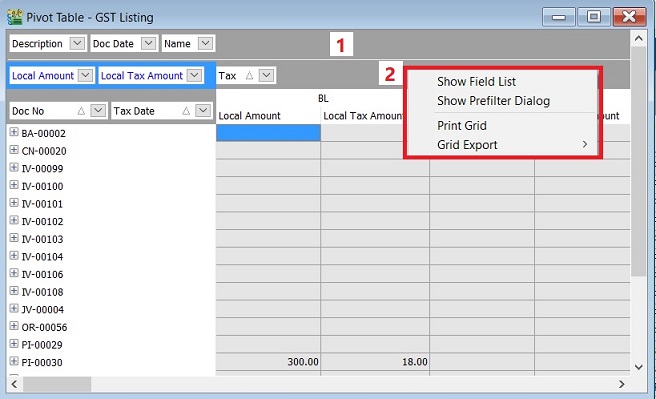Click the vertical scrollbar thumb
The height and width of the screenshot is (399, 656).
pos(638,161)
